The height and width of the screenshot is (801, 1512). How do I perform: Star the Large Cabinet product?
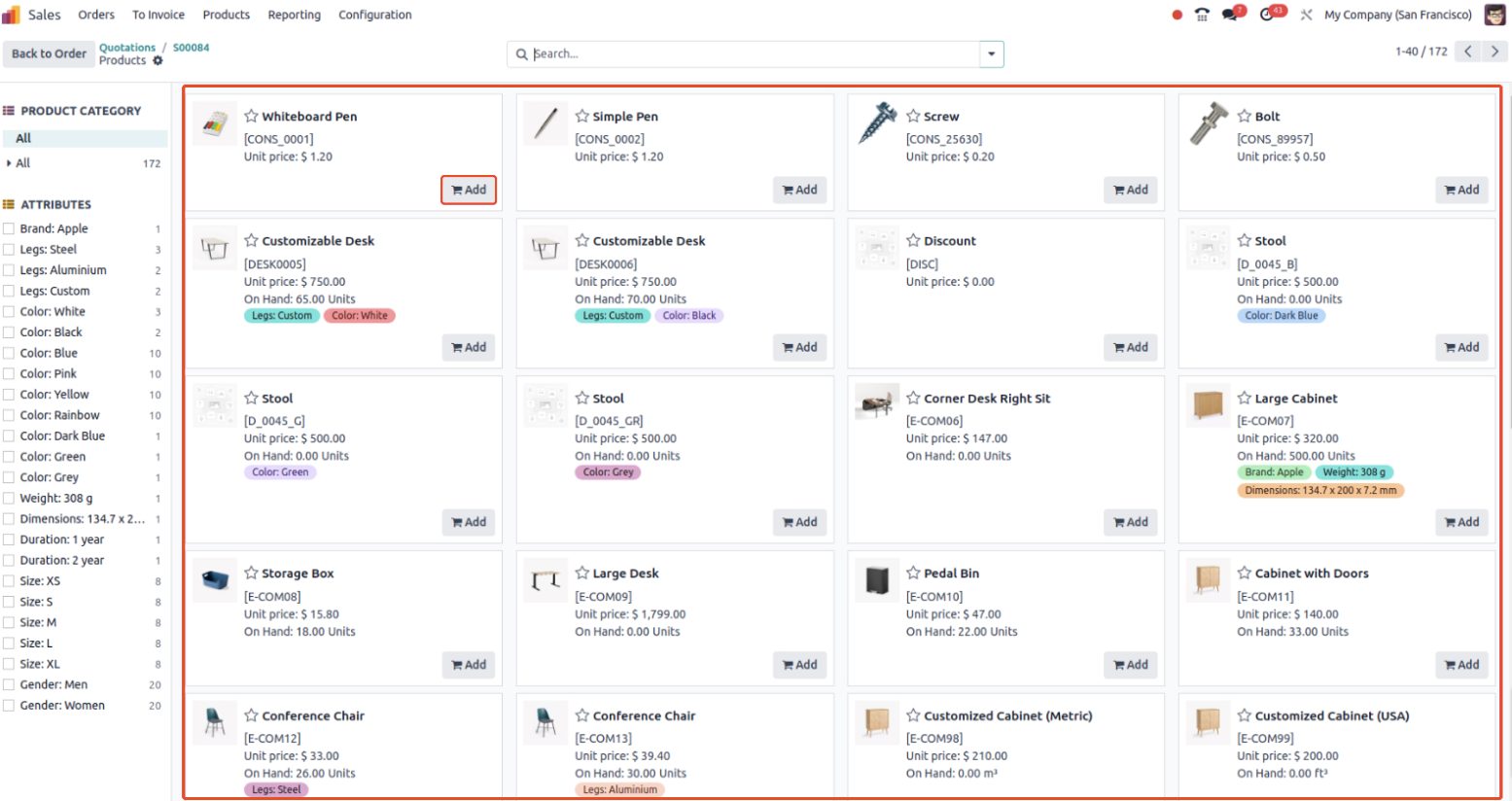[1244, 398]
